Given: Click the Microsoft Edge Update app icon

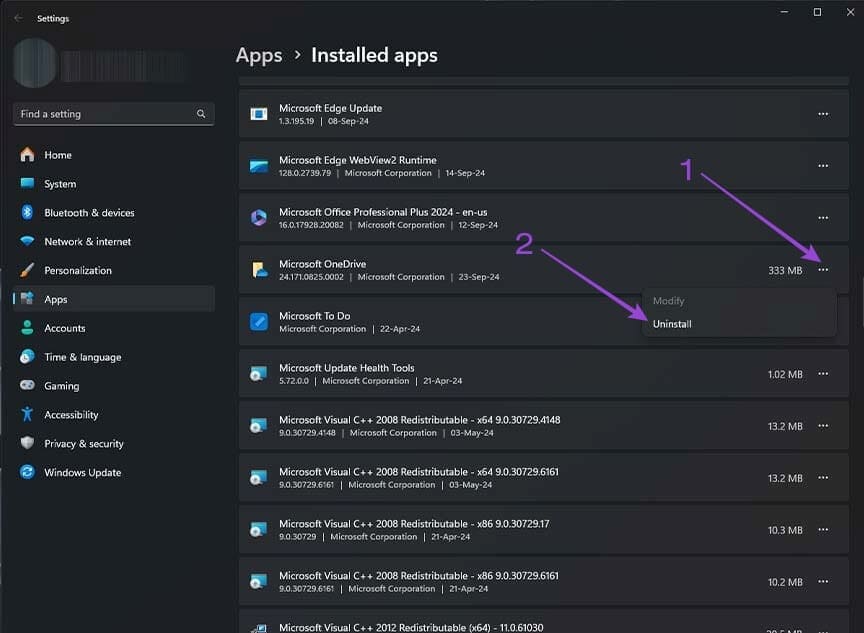Looking at the screenshot, I should 258,114.
